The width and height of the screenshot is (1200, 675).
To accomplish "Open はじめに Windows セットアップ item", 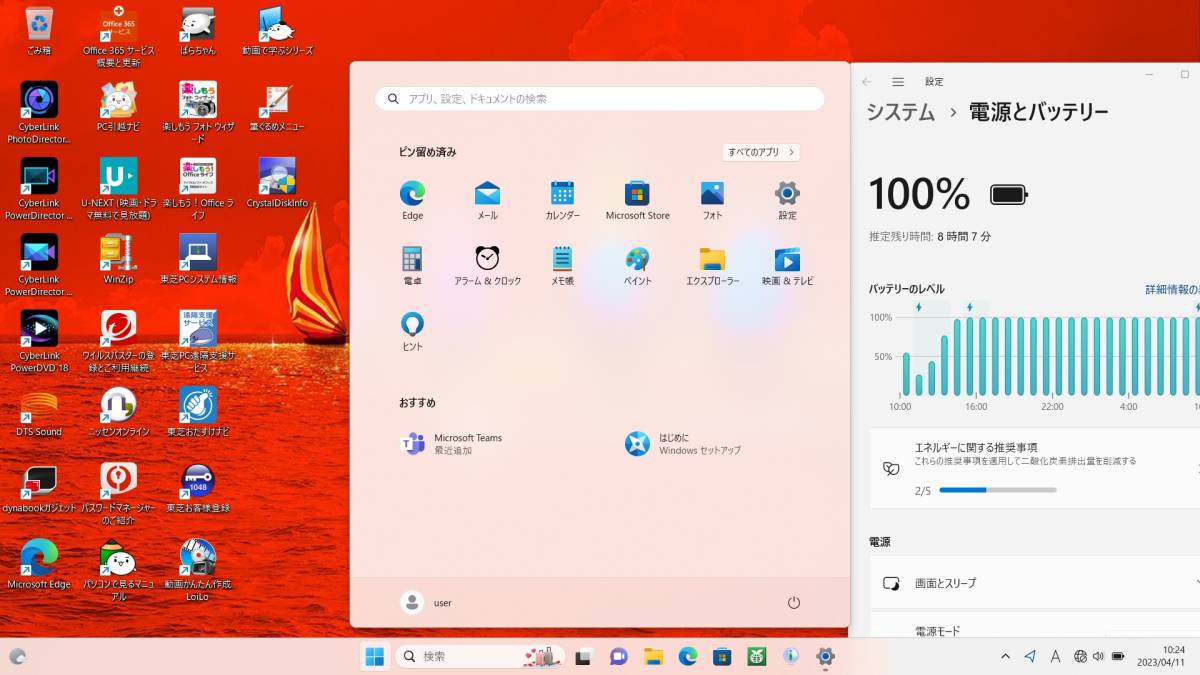I will (684, 444).
